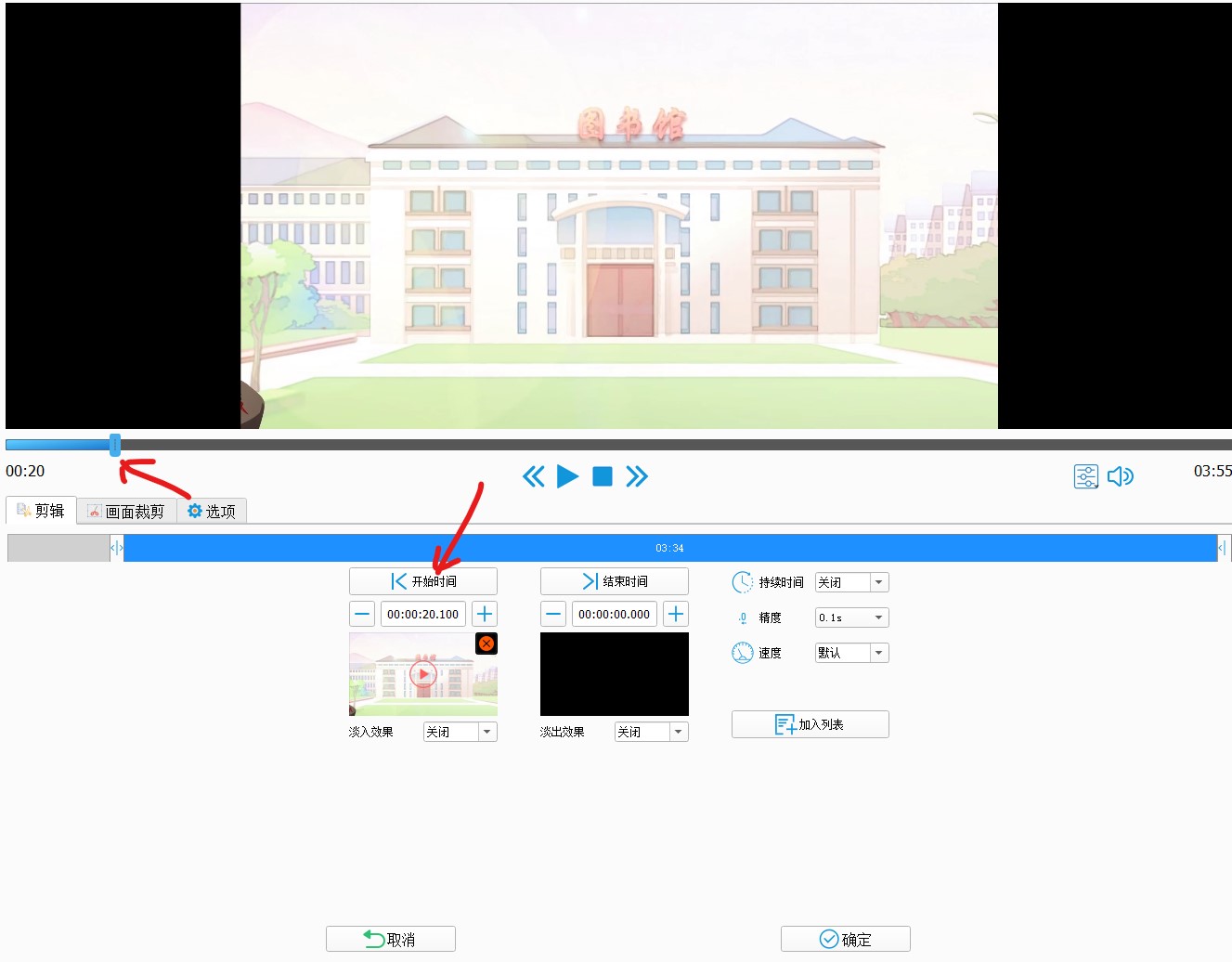Decrease start time with minus button
Screen dimensions: 1232x962
[x=362, y=615]
